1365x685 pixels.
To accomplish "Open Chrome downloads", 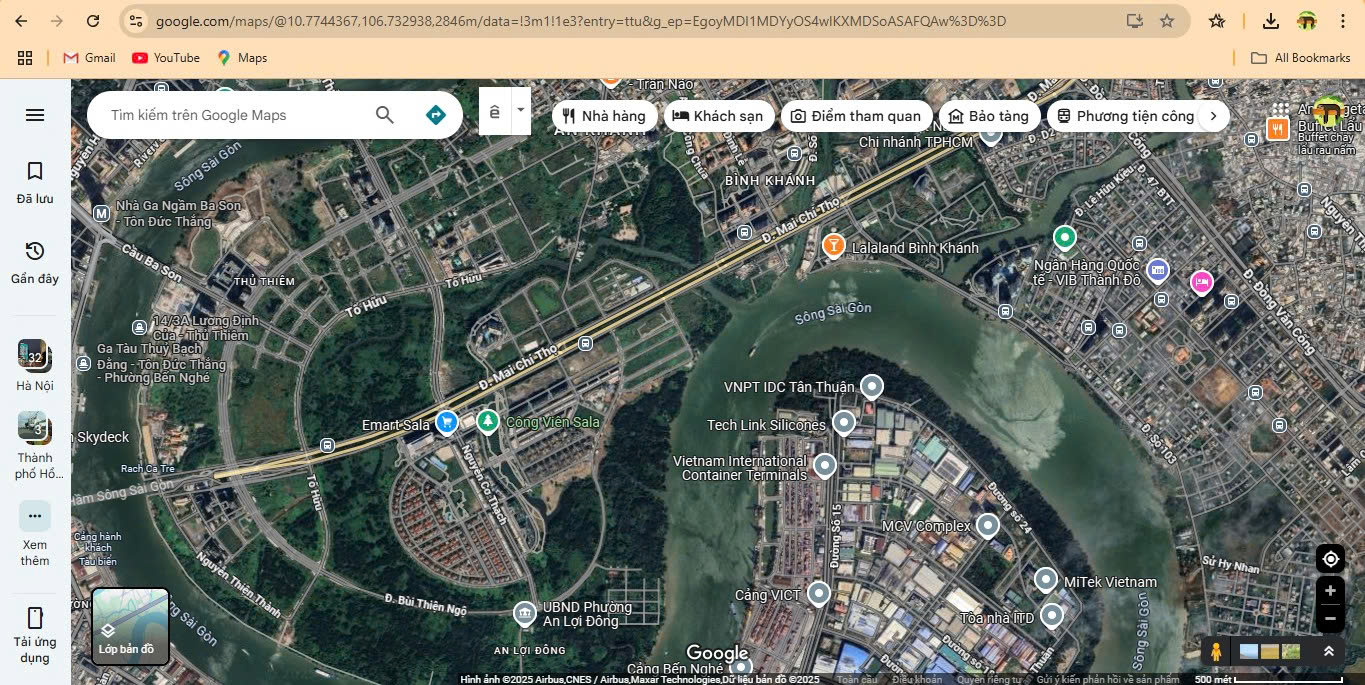I will [1270, 21].
